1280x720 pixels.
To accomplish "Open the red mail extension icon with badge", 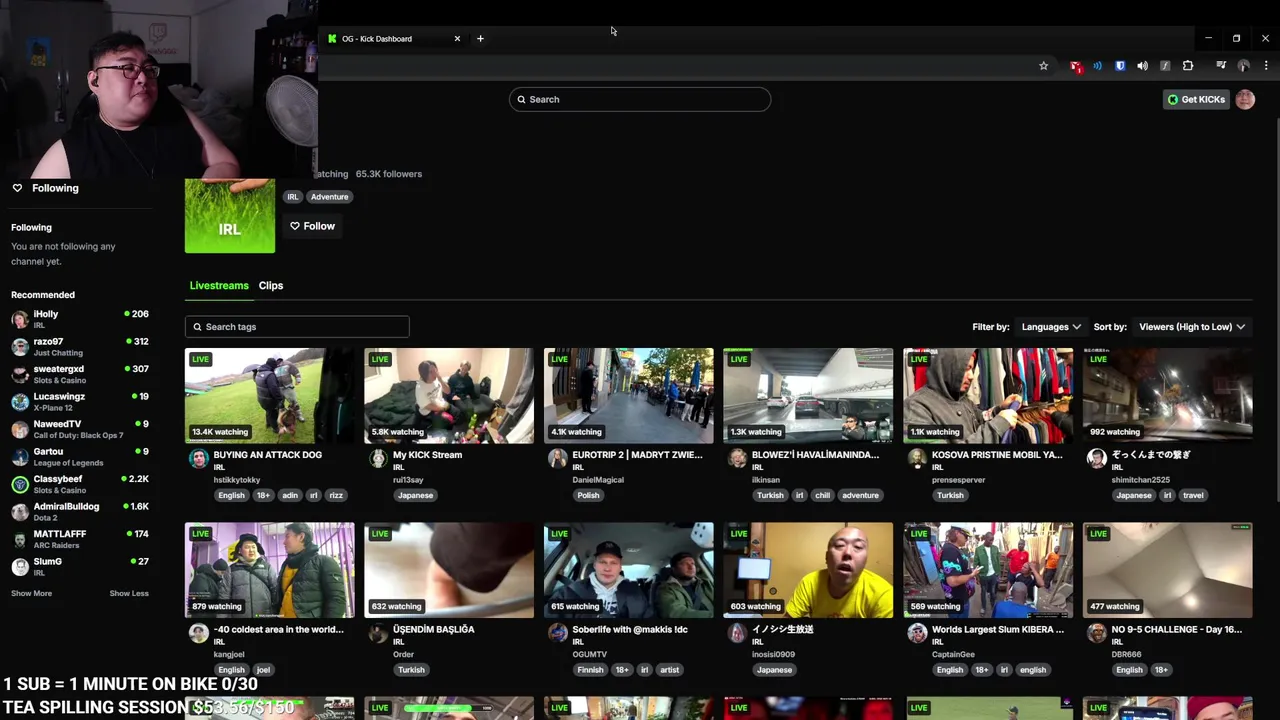I will (x=1075, y=66).
